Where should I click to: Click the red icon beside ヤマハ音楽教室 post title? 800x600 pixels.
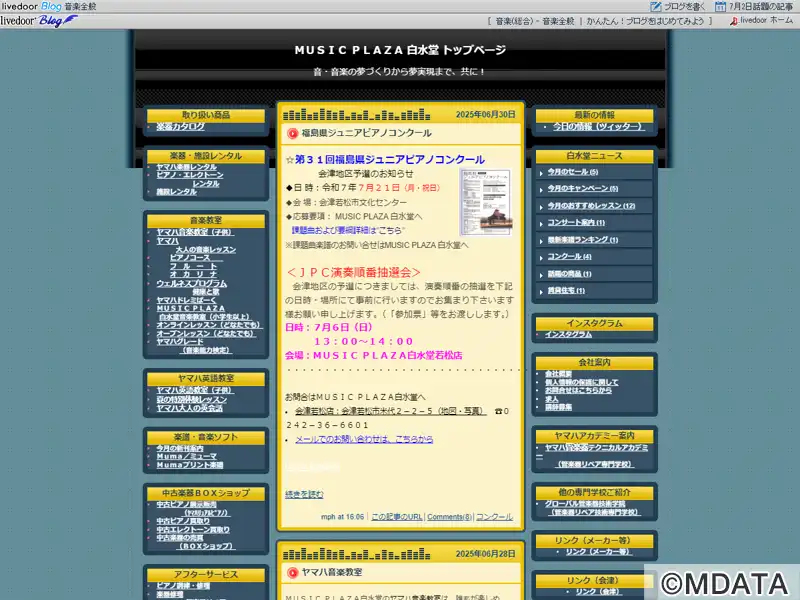(292, 572)
